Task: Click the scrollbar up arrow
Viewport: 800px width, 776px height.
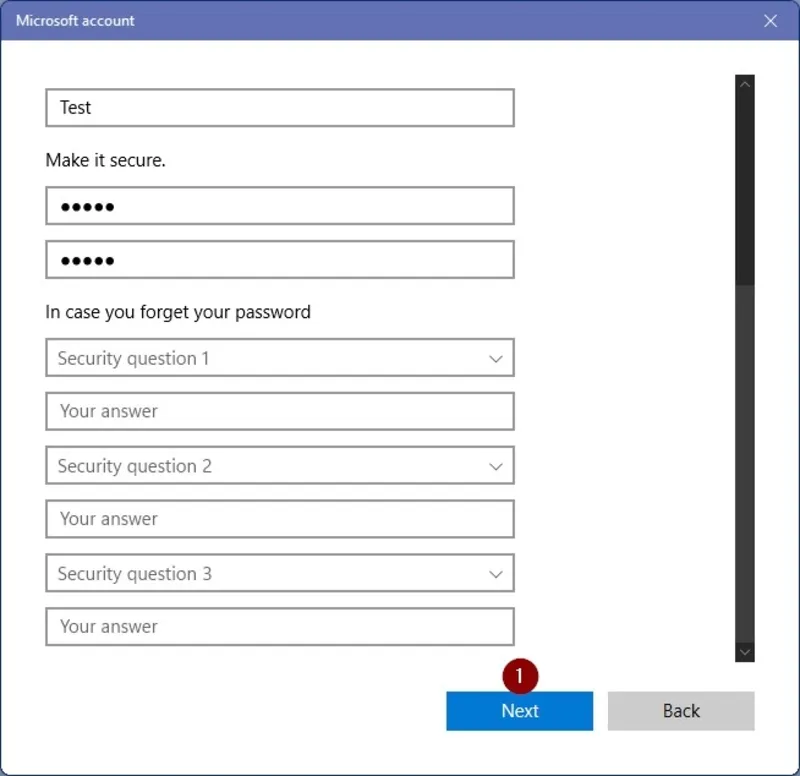Action: pyautogui.click(x=744, y=85)
